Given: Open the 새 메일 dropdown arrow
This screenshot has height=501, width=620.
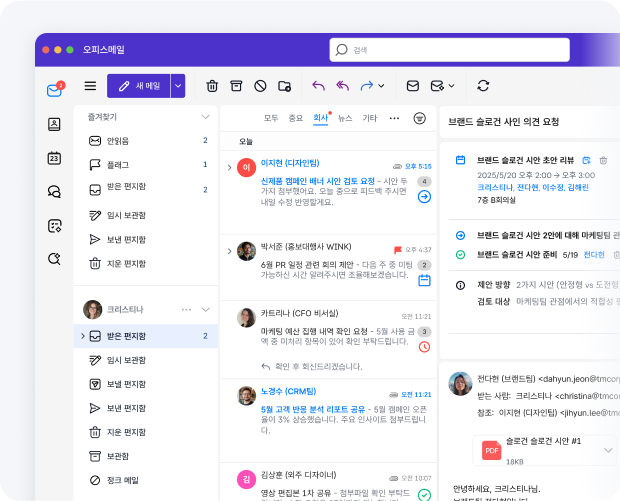Looking at the screenshot, I should (x=178, y=86).
